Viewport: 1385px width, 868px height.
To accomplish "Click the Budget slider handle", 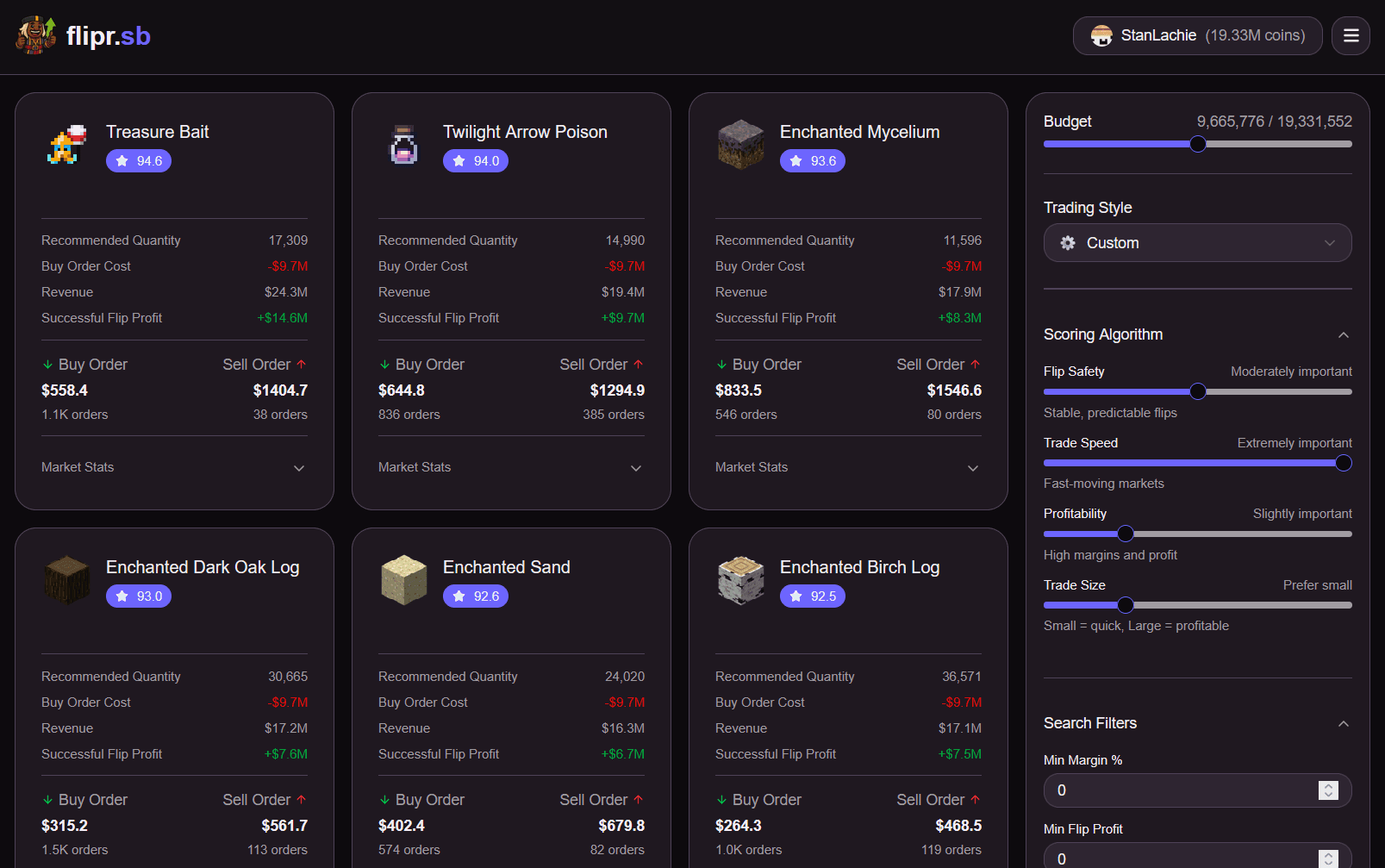I will click(x=1198, y=144).
